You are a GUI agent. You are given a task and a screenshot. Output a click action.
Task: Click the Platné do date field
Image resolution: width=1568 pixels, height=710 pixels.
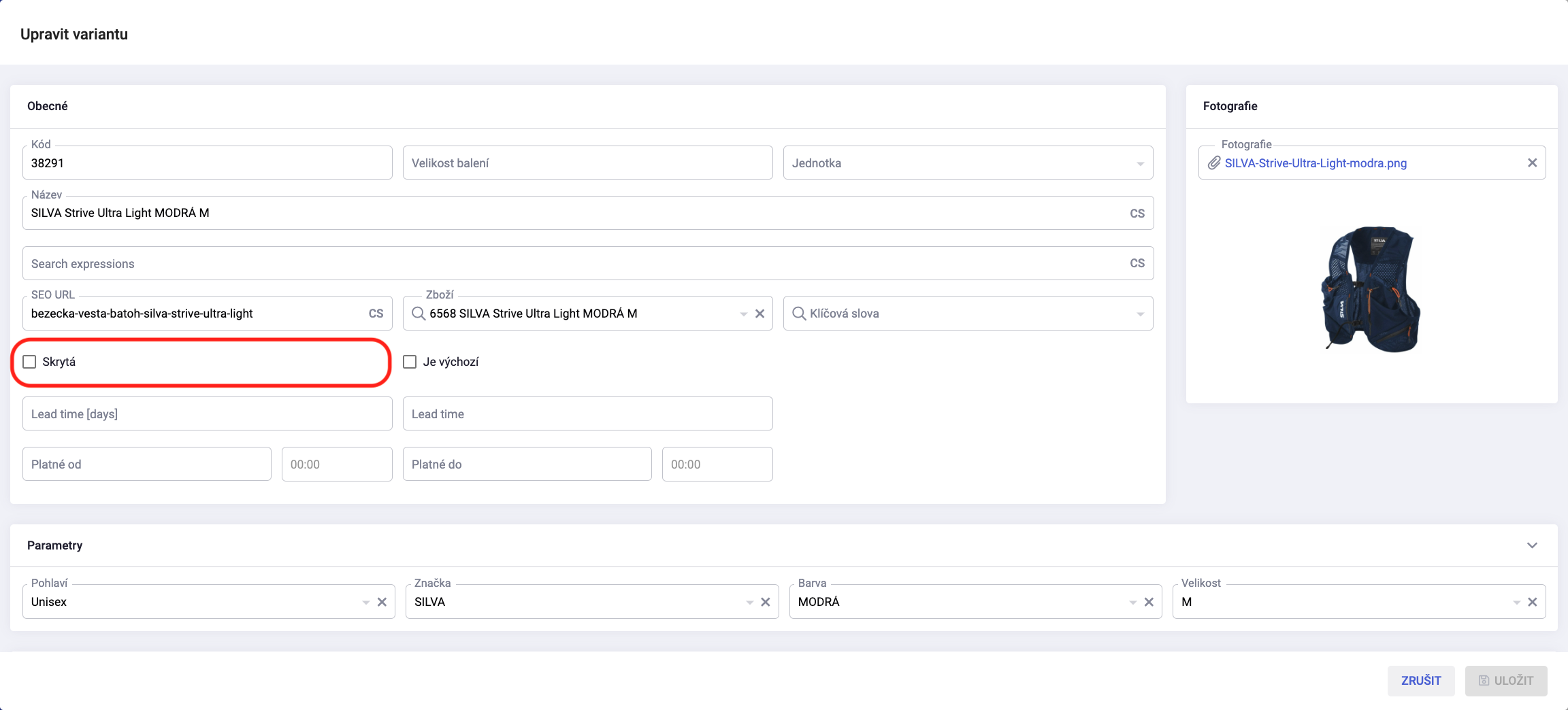tap(527, 464)
